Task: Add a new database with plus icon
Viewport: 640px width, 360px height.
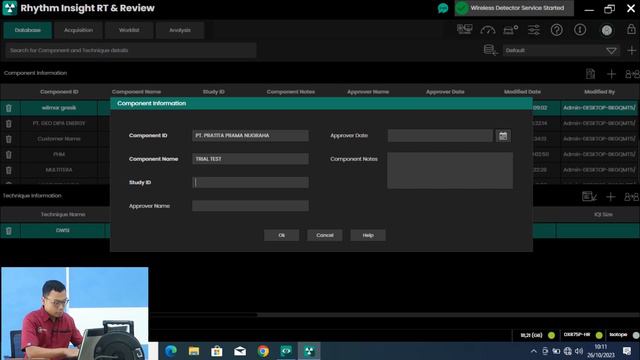Action: pyautogui.click(x=631, y=50)
